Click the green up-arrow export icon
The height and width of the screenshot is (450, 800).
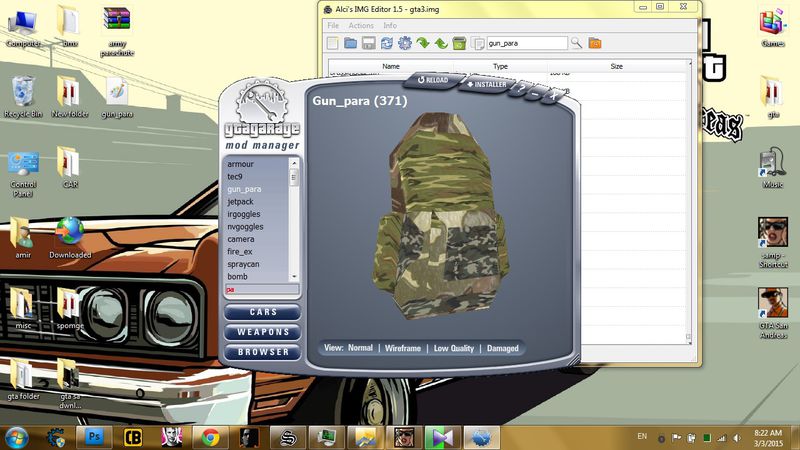[x=441, y=43]
